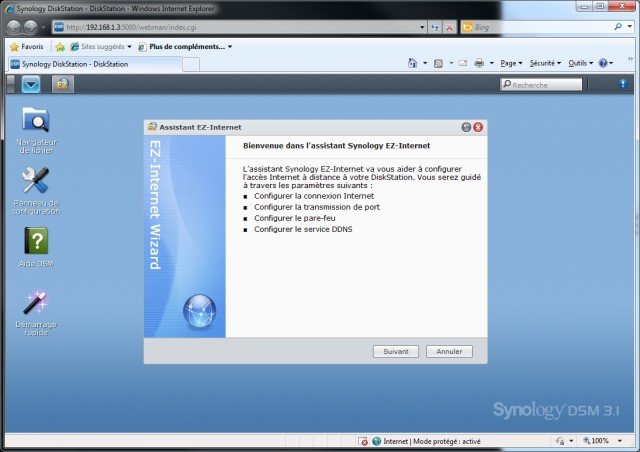Click the status bar privacy lock icon

pos(560,441)
